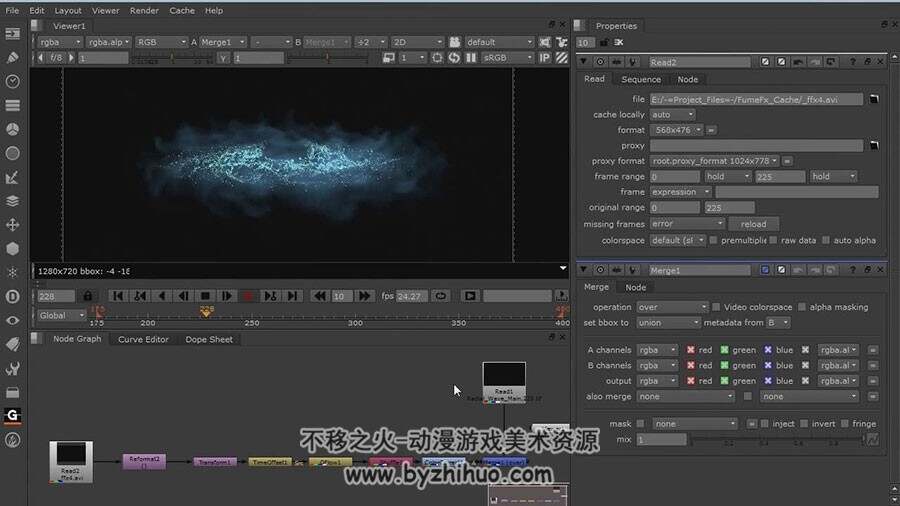Open the Draw tools in left toolbar
This screenshot has height=506, width=900.
(x=13, y=57)
